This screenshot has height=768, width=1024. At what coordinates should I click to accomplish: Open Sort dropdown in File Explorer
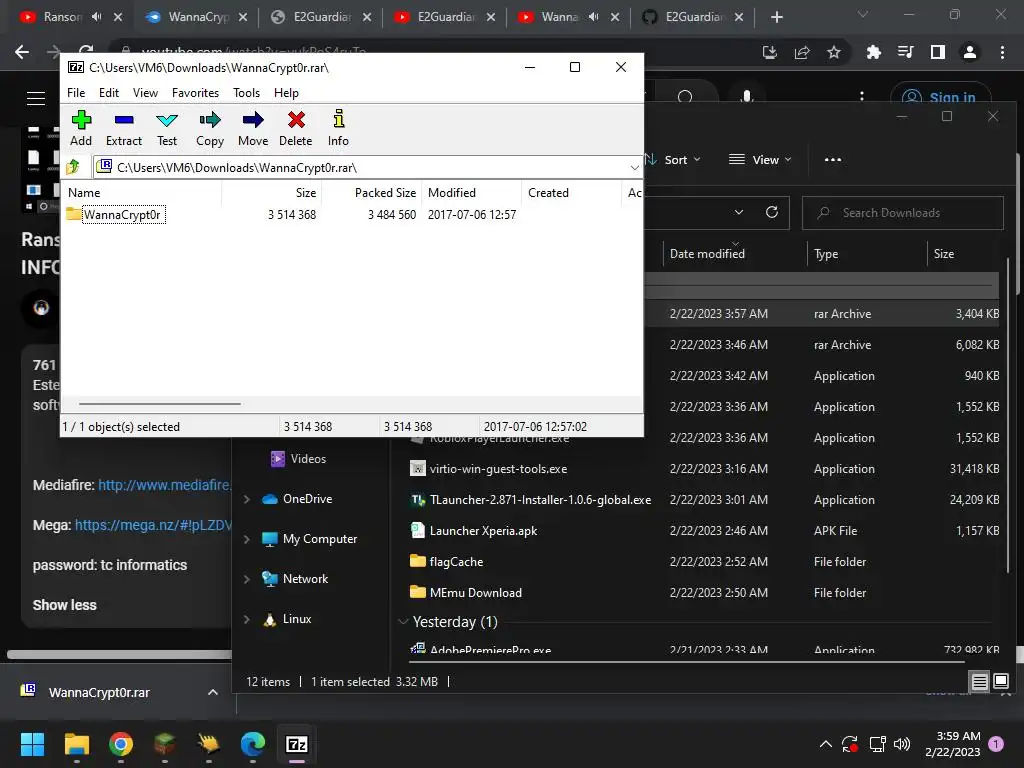(x=674, y=159)
